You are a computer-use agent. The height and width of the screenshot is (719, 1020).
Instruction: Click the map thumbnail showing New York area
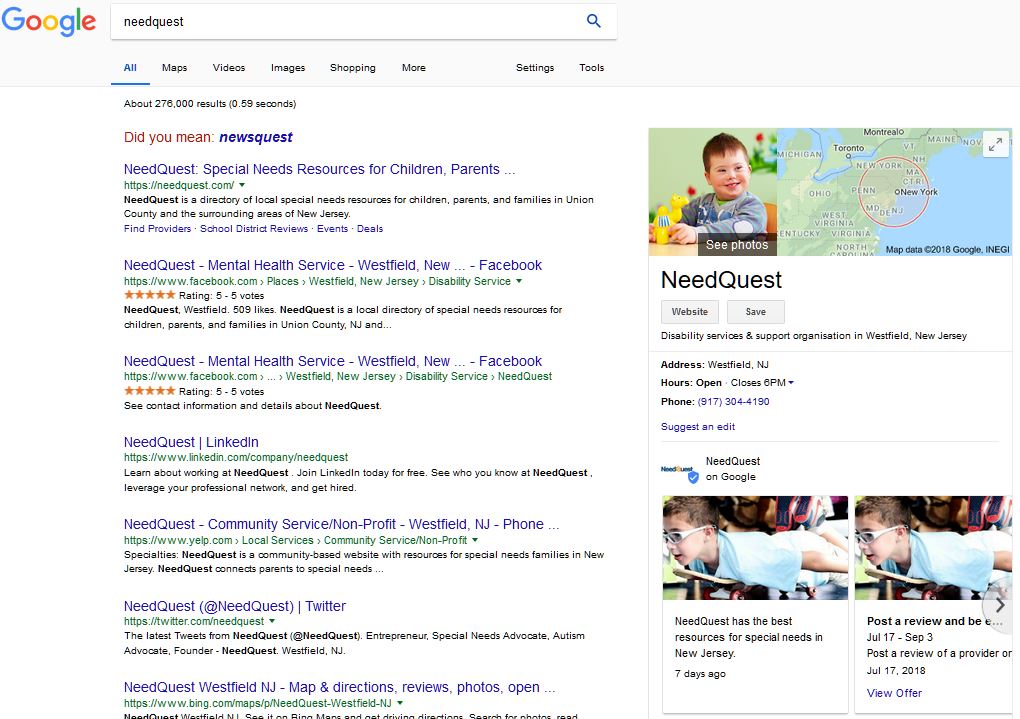coord(894,192)
